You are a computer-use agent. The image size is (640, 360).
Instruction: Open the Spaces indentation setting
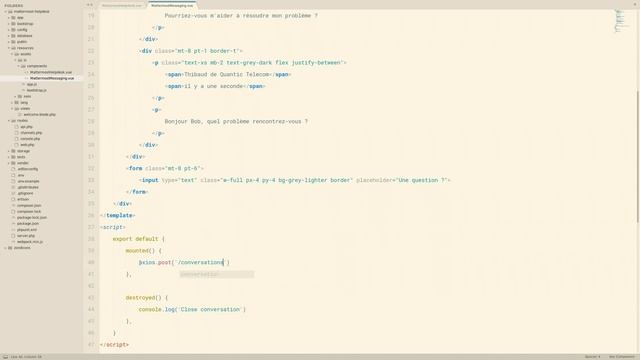coord(592,357)
